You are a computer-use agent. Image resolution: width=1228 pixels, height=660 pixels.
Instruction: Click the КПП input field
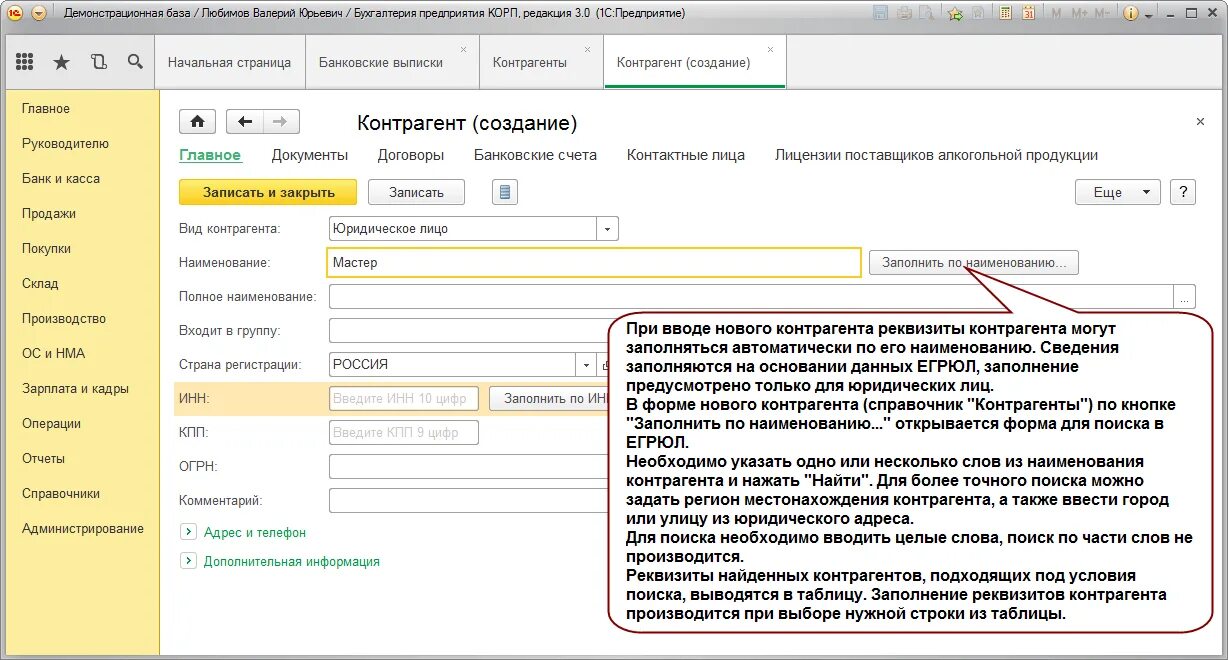click(x=404, y=433)
